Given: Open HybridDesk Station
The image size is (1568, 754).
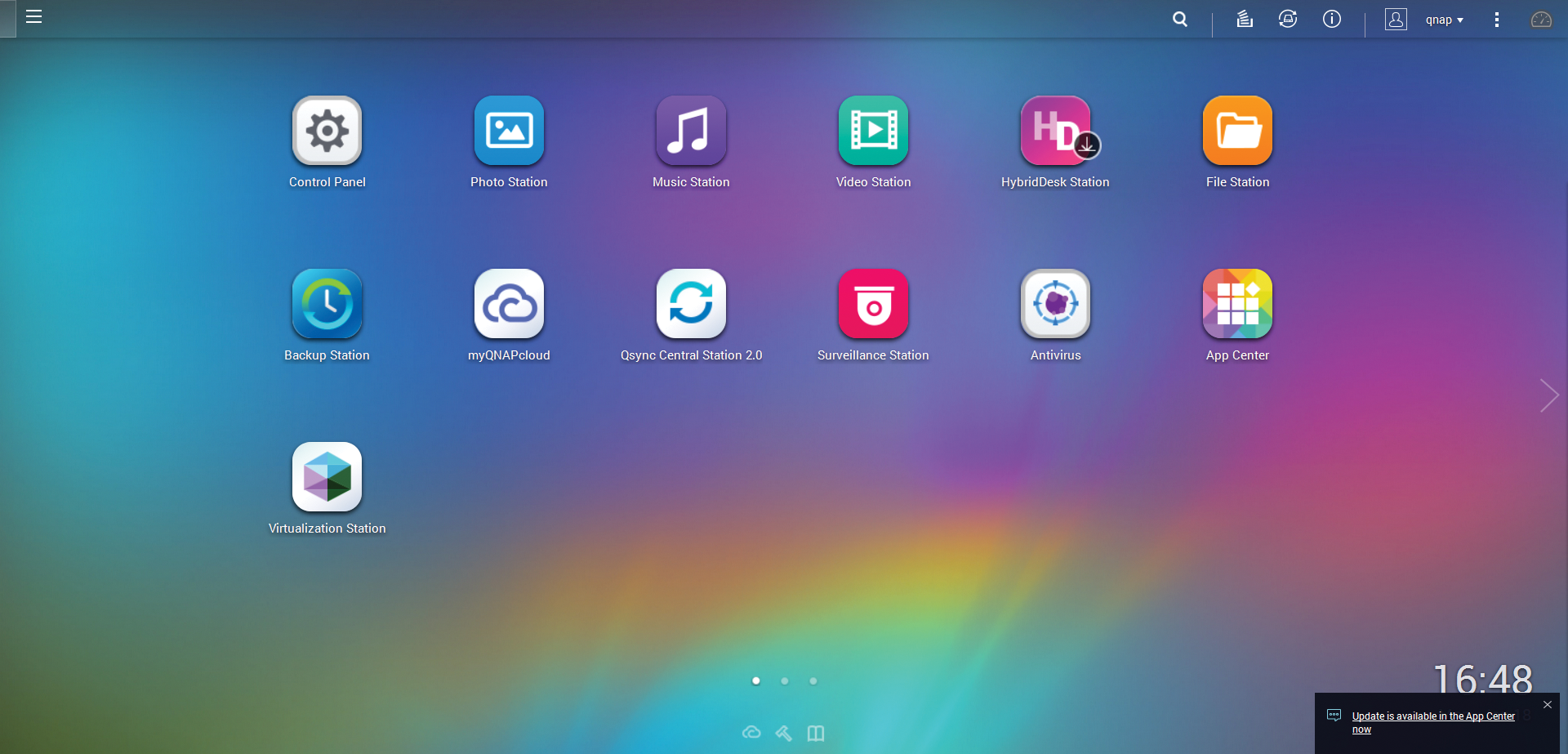Looking at the screenshot, I should [x=1055, y=132].
